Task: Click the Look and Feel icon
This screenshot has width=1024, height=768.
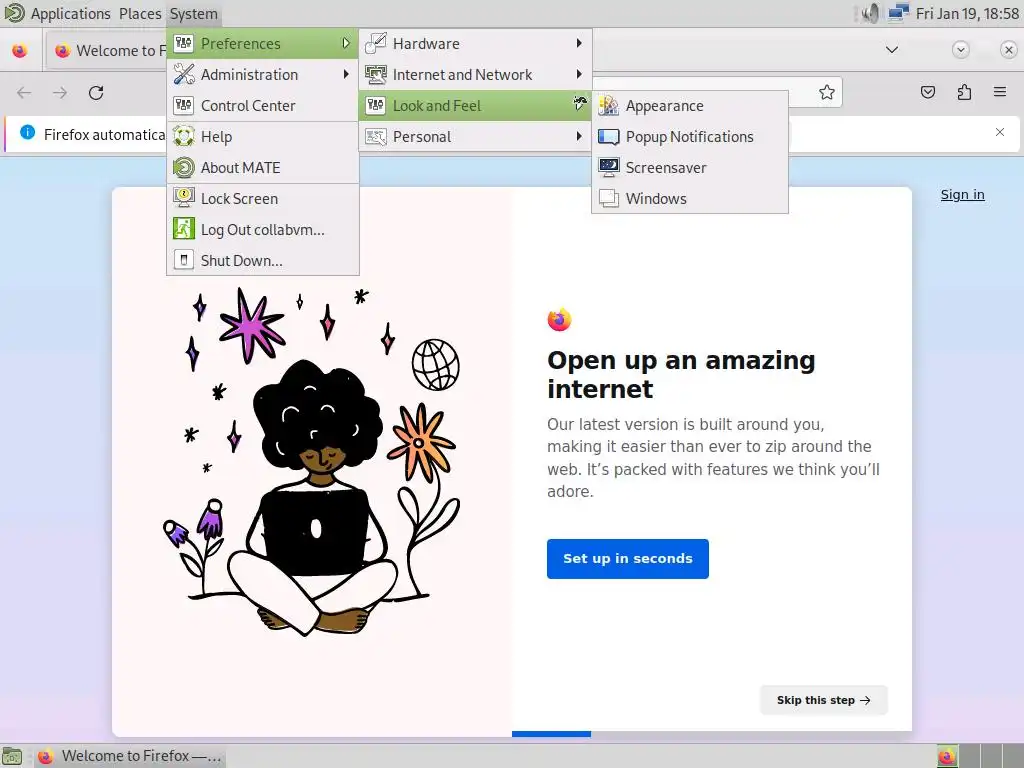Action: tap(376, 106)
